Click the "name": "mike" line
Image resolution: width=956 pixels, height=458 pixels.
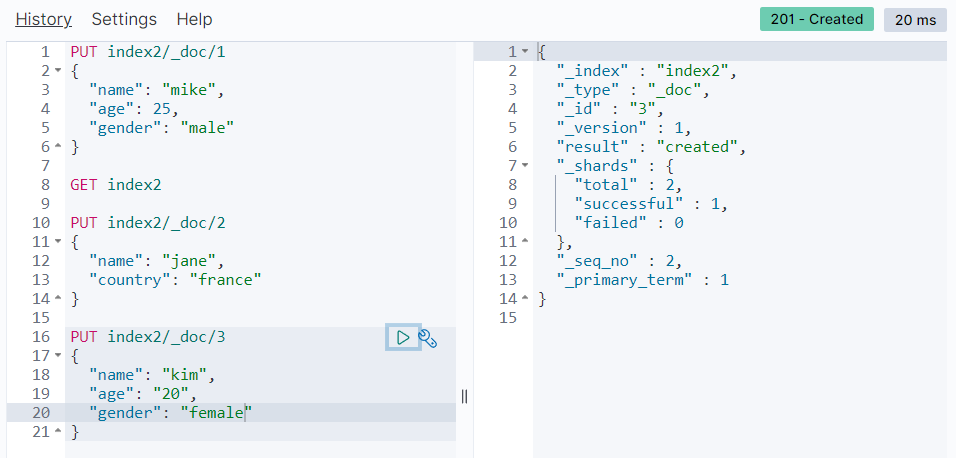pos(157,90)
